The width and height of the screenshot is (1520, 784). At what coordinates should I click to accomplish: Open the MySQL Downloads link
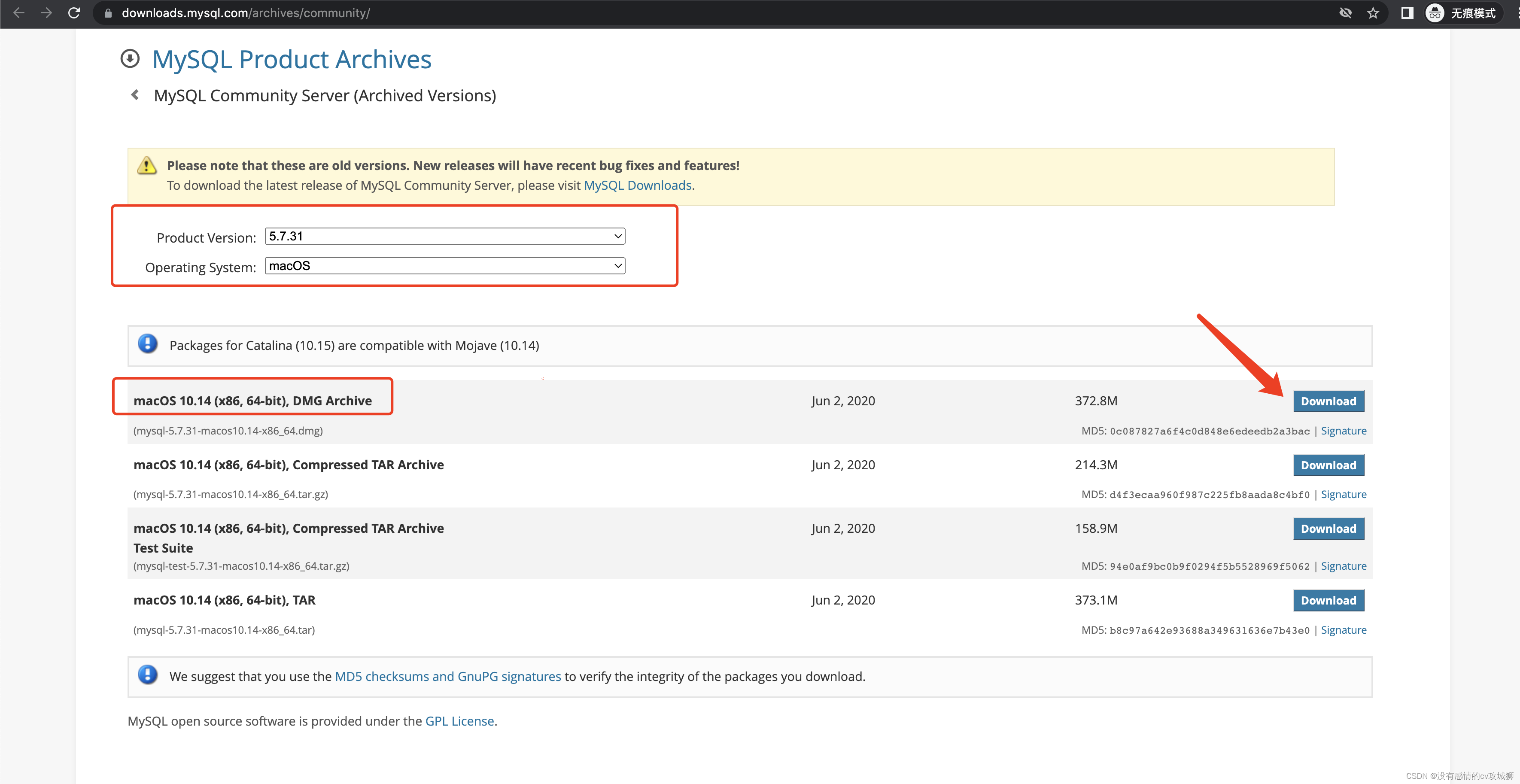(637, 185)
